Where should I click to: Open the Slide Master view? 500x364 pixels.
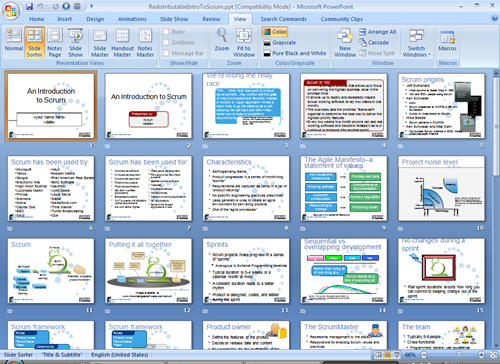coord(100,42)
